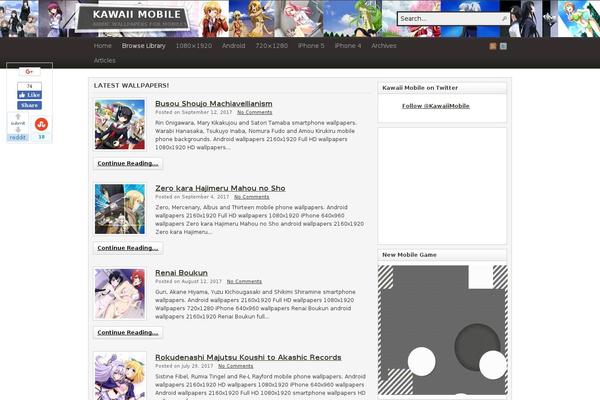Click the New Mobile Game banner image
This screenshot has height=400, width=600.
coord(442,330)
